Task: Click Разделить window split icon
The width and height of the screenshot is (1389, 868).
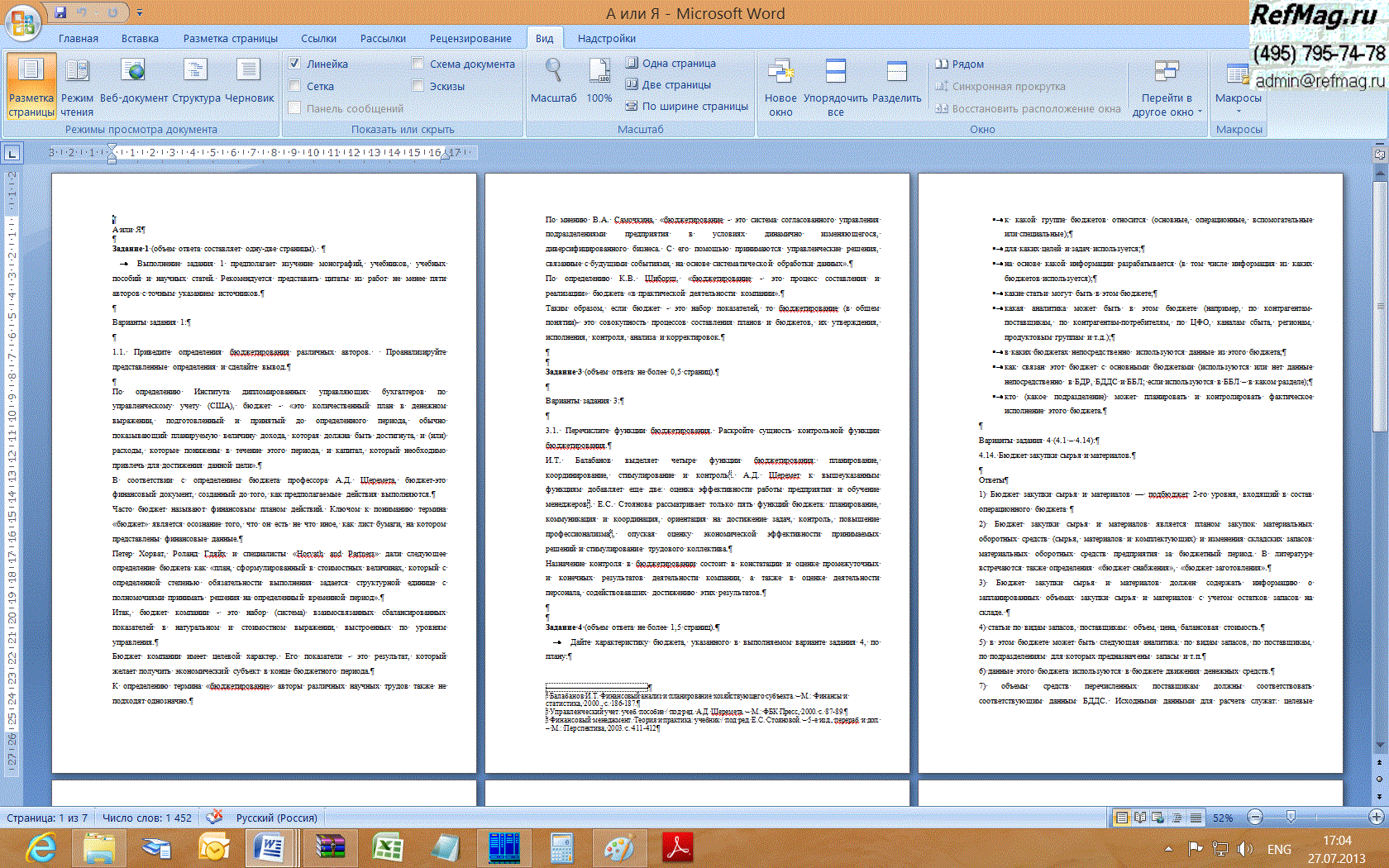Action: point(896,74)
